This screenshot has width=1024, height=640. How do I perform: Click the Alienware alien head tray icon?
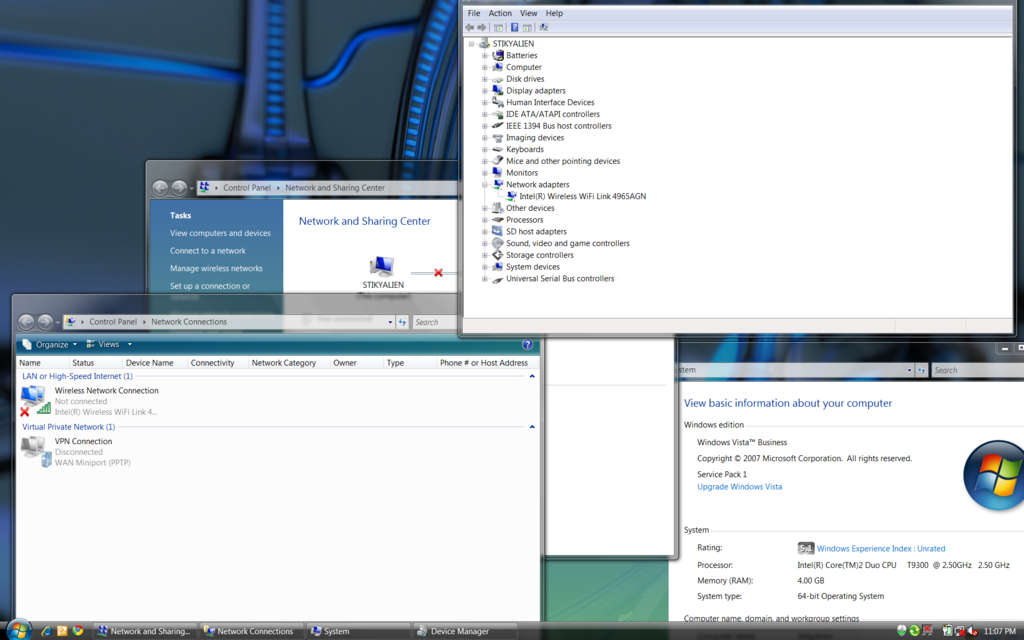901,630
